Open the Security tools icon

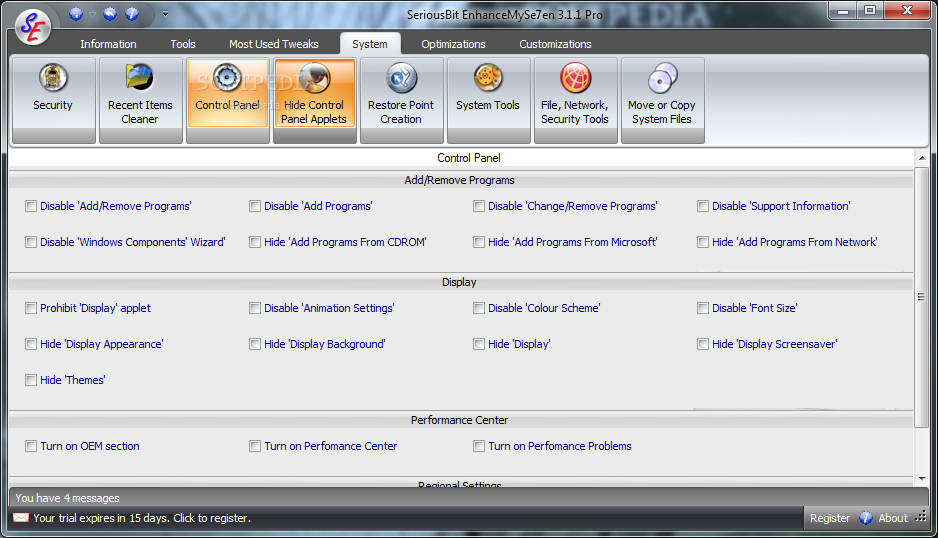pos(53,100)
